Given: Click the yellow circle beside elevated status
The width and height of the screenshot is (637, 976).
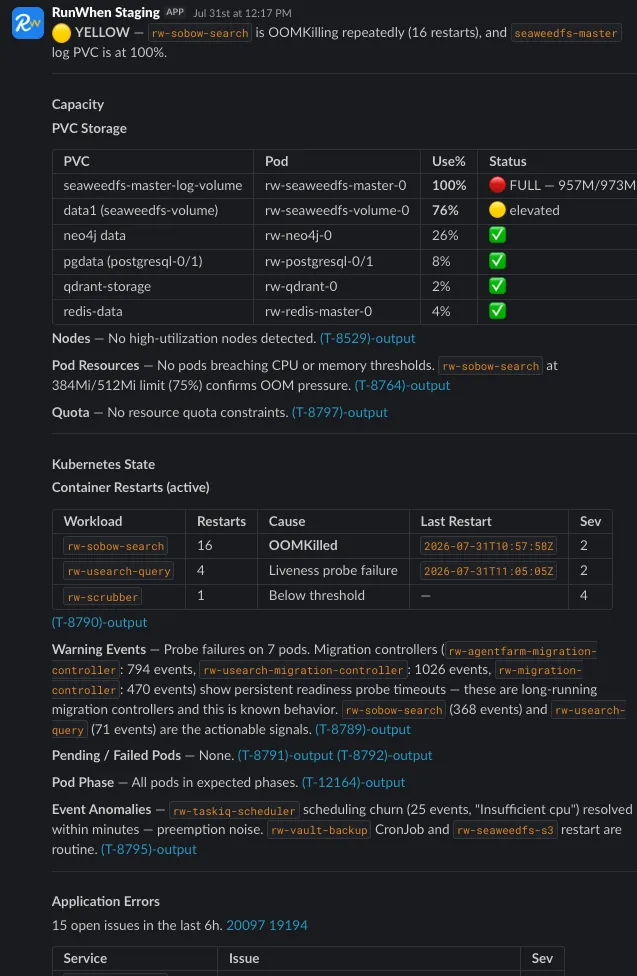Looking at the screenshot, I should (497, 210).
